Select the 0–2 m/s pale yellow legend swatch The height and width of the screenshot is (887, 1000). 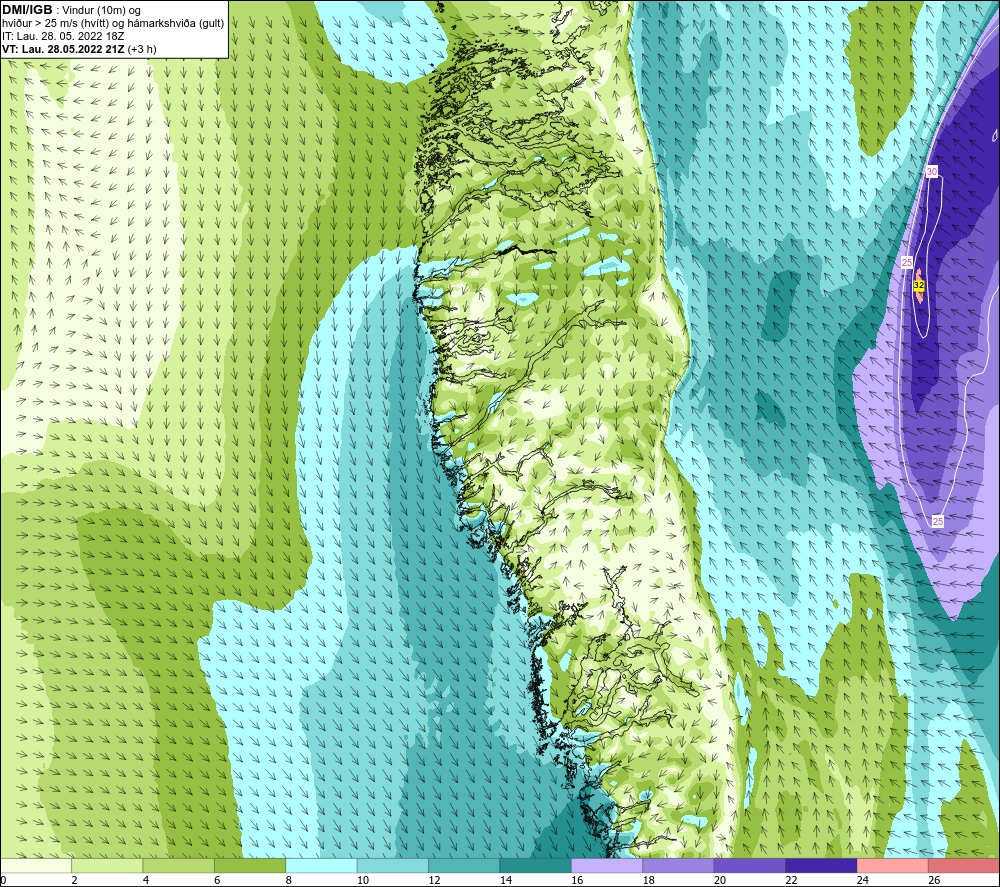(x=36, y=865)
